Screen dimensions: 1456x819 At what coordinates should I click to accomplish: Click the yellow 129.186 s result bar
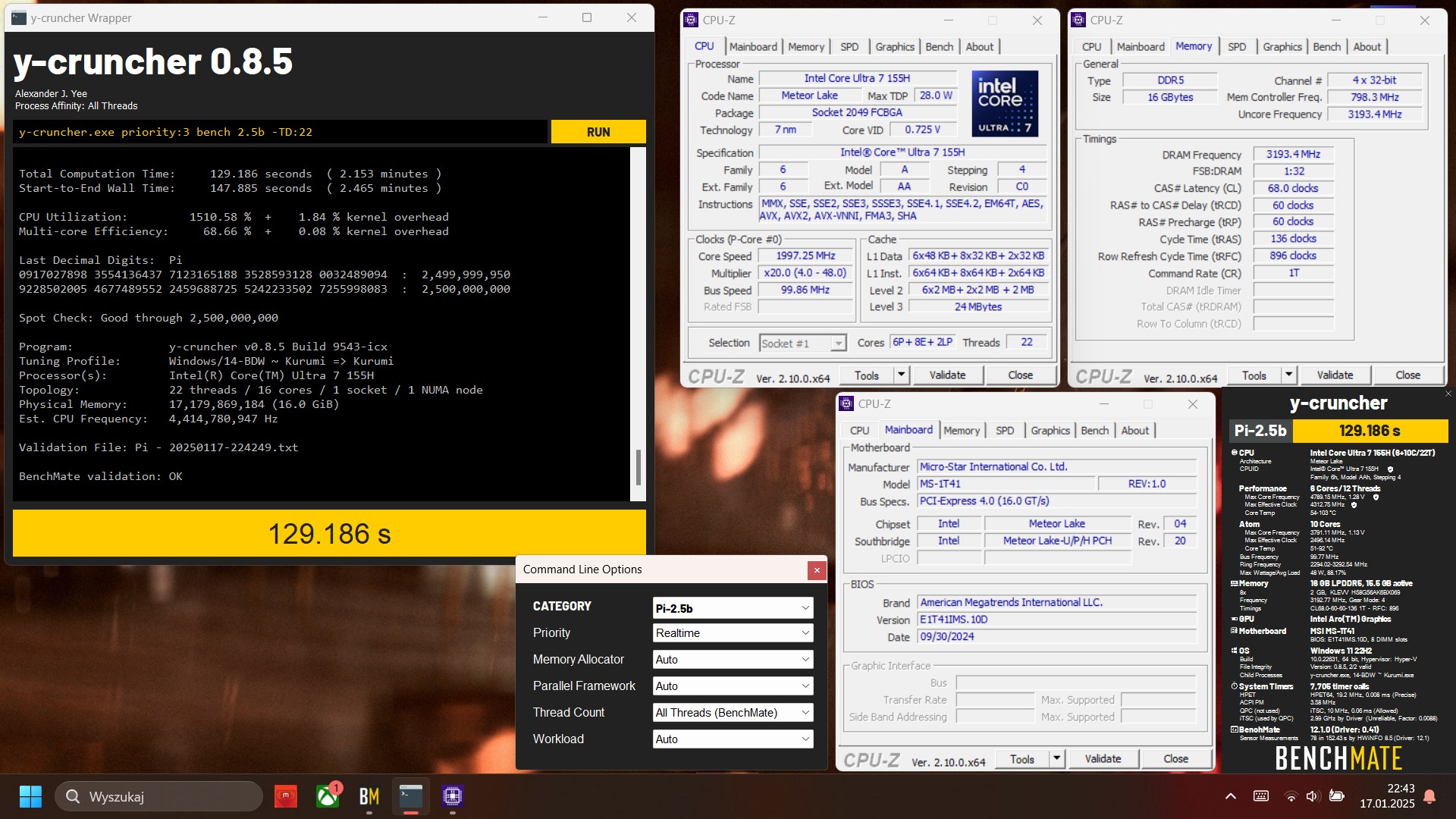tap(329, 533)
